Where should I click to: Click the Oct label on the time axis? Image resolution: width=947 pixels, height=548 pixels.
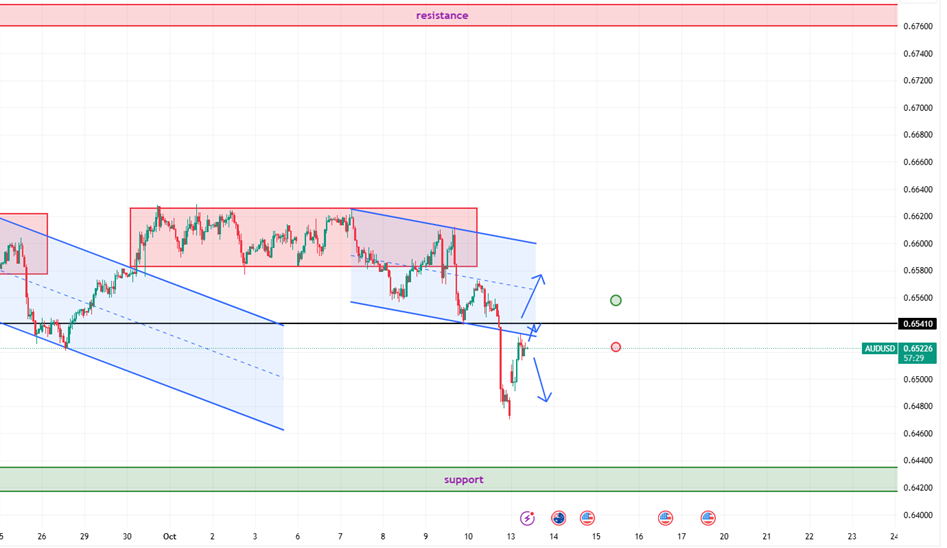coord(169,536)
